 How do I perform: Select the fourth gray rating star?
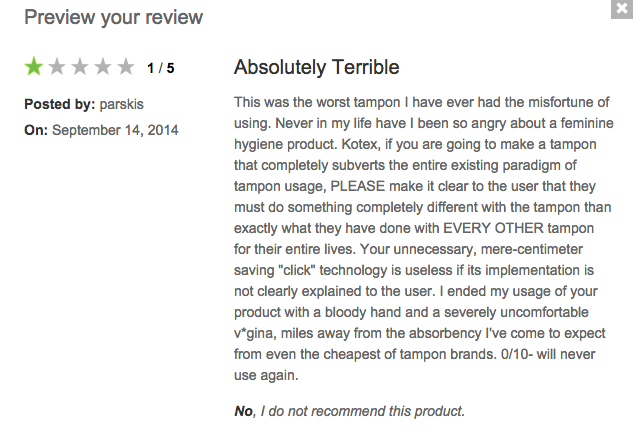coord(103,67)
